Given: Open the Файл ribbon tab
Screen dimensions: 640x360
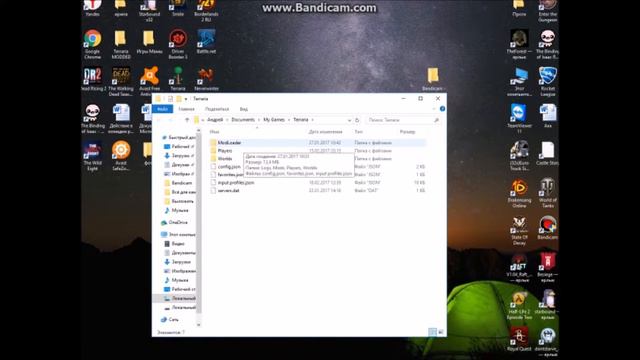Looking at the screenshot, I should pyautogui.click(x=162, y=109).
